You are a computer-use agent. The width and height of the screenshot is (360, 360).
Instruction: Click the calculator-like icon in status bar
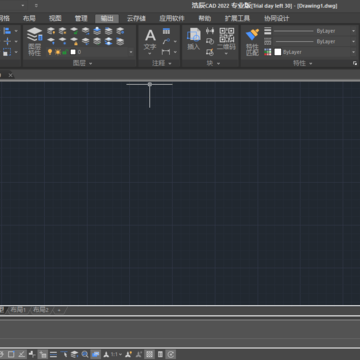[x=160, y=354]
